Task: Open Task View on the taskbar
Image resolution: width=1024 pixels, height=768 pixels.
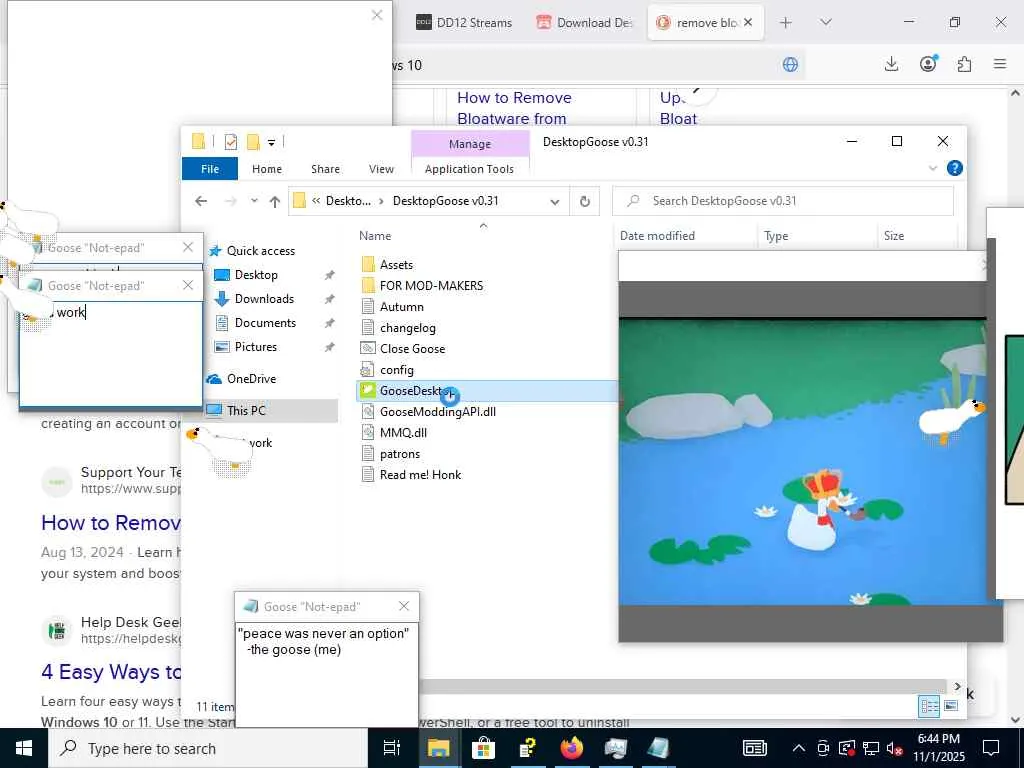Action: pyautogui.click(x=392, y=748)
